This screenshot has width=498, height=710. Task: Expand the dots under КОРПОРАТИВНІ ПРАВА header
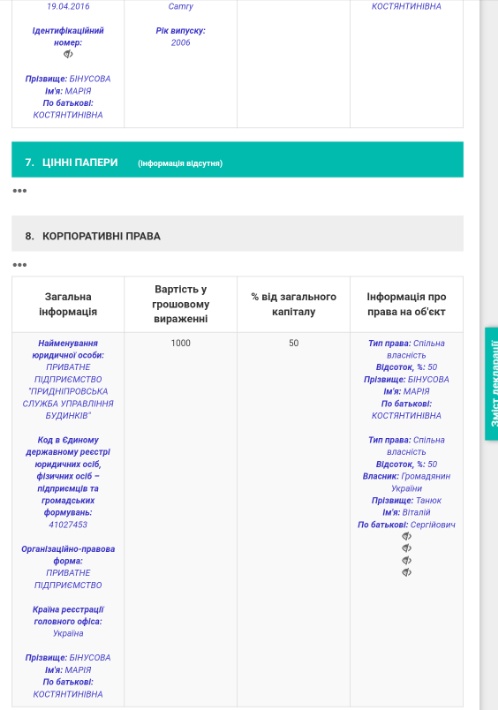19,264
